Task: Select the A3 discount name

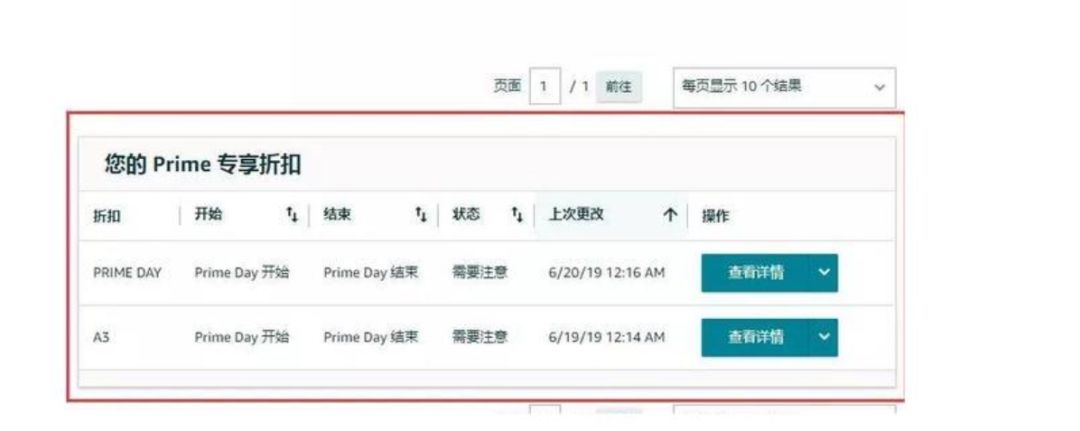Action: [101, 338]
